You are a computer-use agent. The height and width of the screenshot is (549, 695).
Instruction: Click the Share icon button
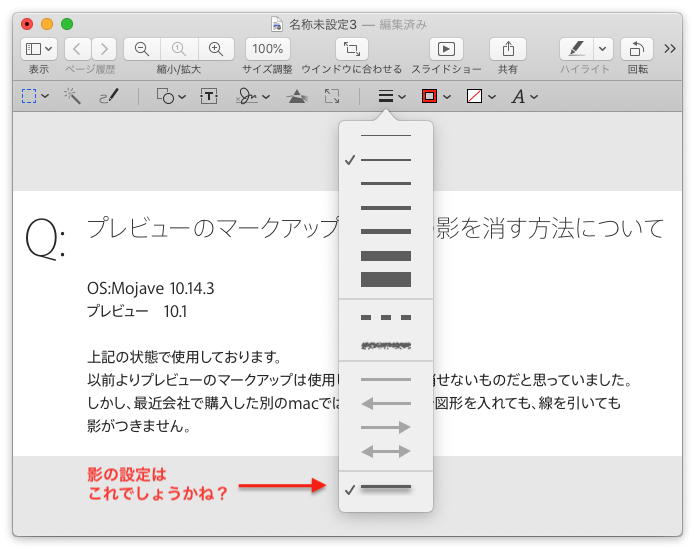[x=508, y=48]
